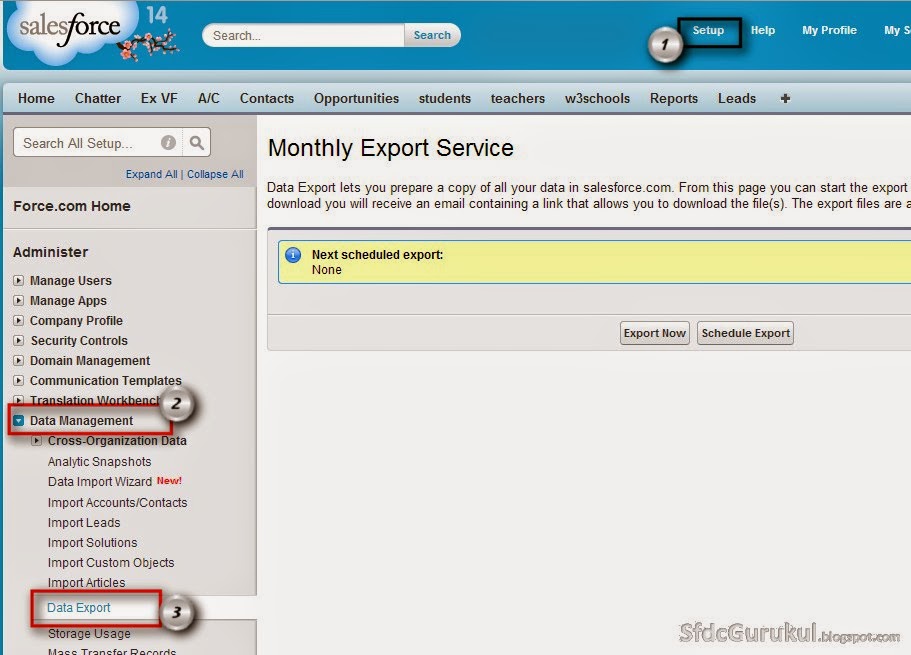Screen dimensions: 911x655
Task: Click the Expand All link
Action: [x=152, y=174]
